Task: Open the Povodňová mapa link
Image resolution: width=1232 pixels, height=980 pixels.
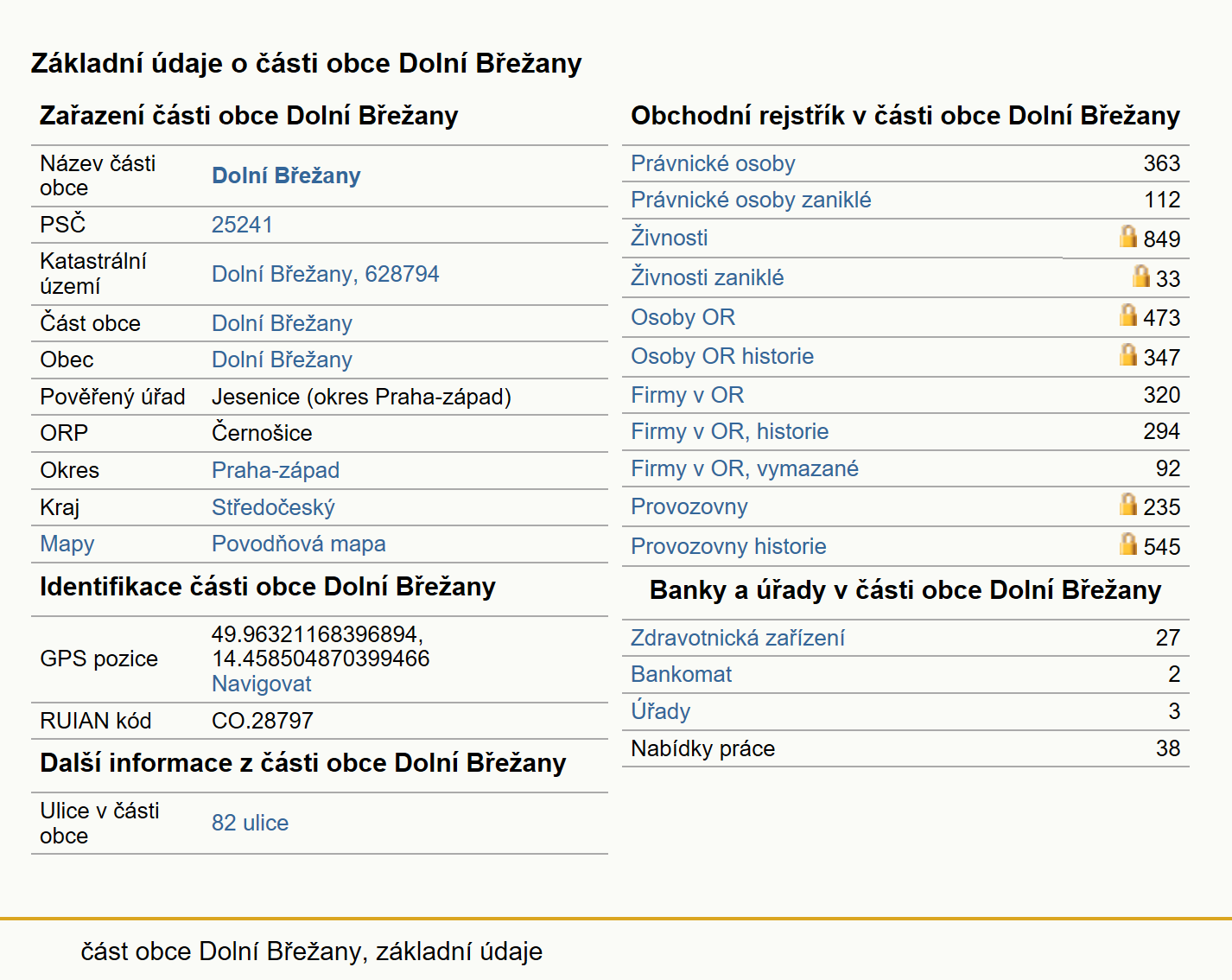Action: [x=299, y=544]
